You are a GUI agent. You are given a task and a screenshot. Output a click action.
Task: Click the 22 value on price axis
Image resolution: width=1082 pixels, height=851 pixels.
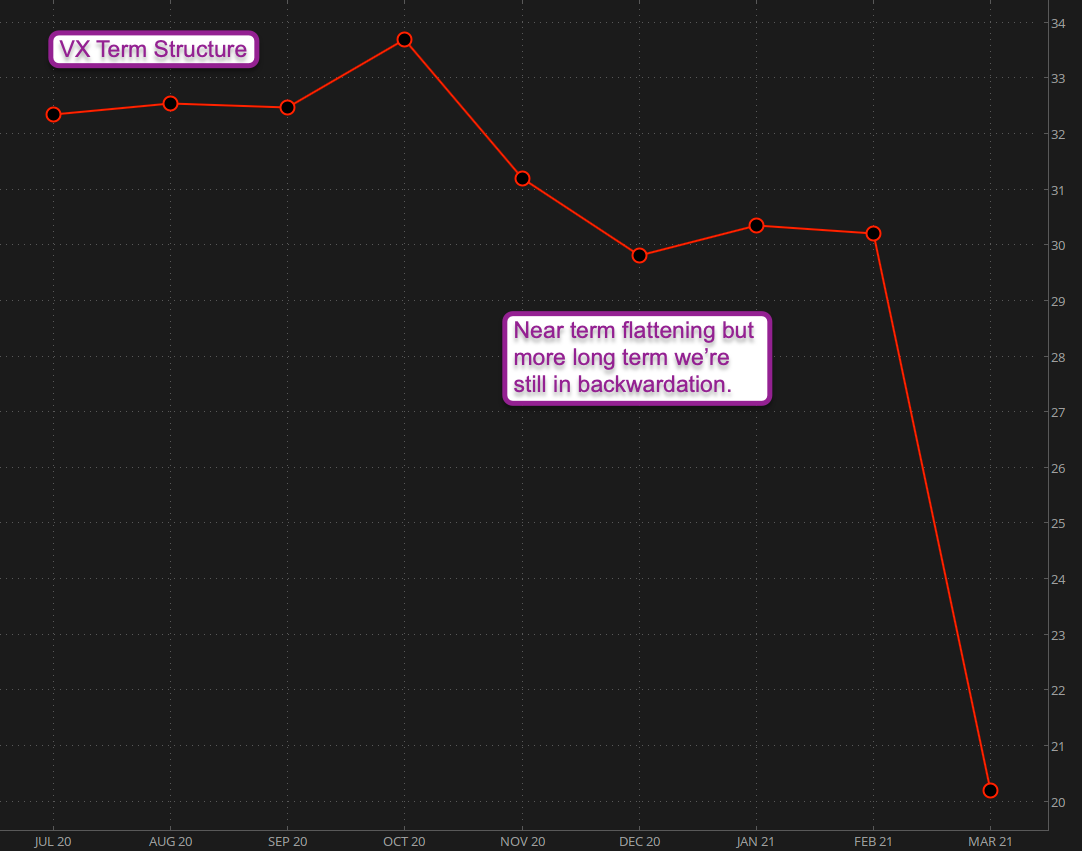[1058, 691]
